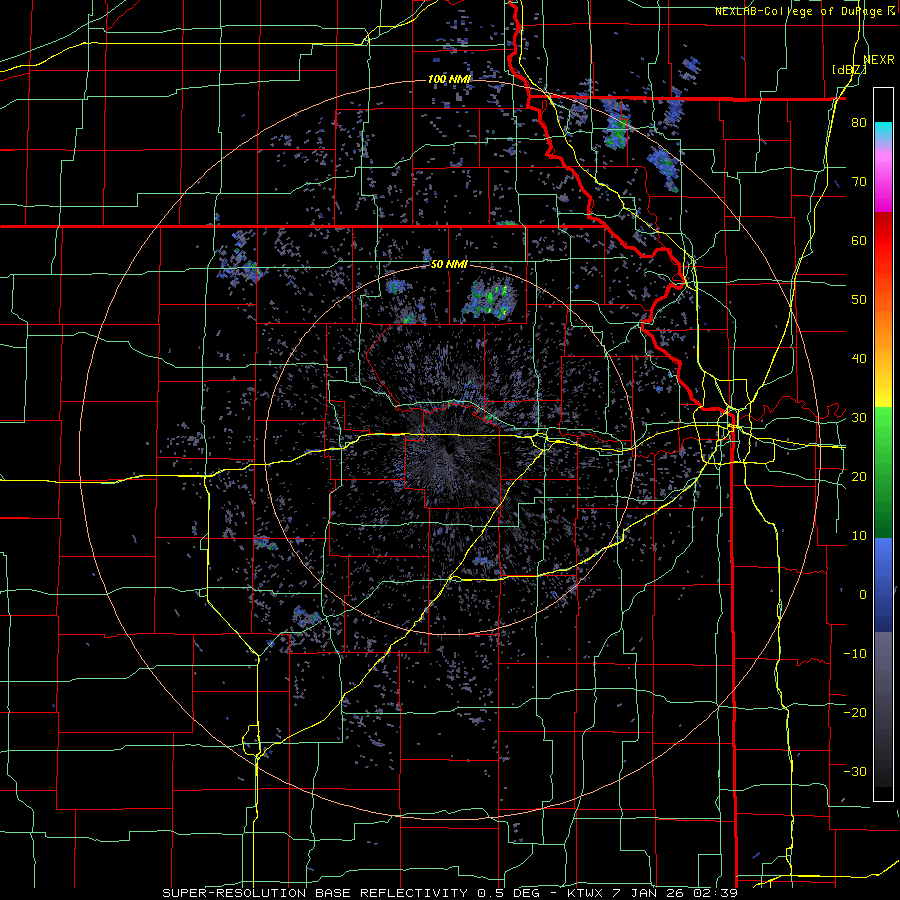Click the 0 value on the dBZ scale
Image resolution: width=900 pixels, height=900 pixels.
pos(863,595)
